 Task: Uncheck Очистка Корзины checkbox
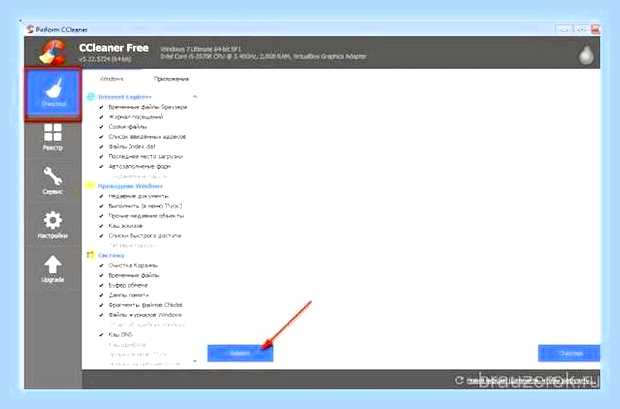click(101, 265)
